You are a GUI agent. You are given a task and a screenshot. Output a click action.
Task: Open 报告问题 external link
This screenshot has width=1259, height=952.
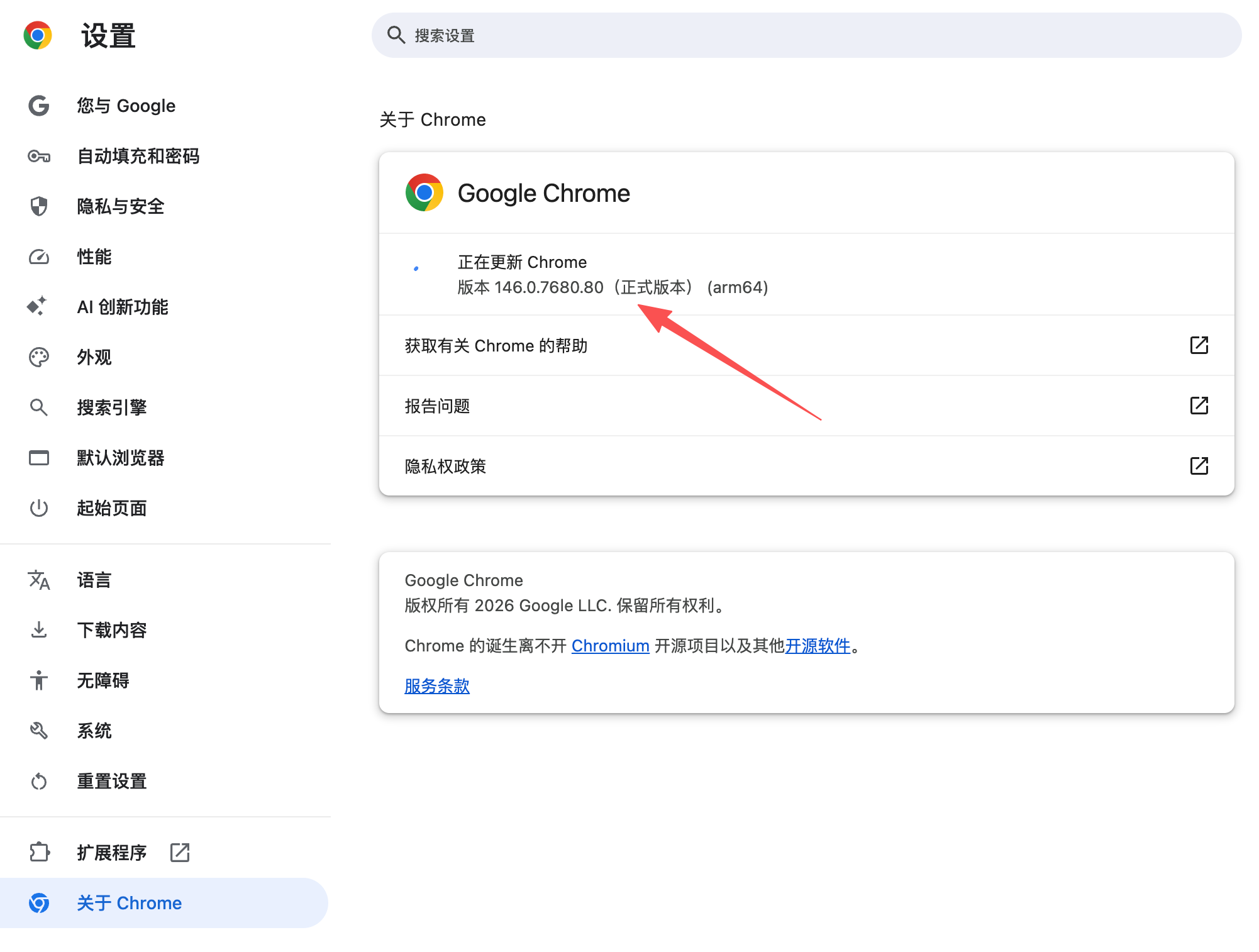[x=1199, y=406]
